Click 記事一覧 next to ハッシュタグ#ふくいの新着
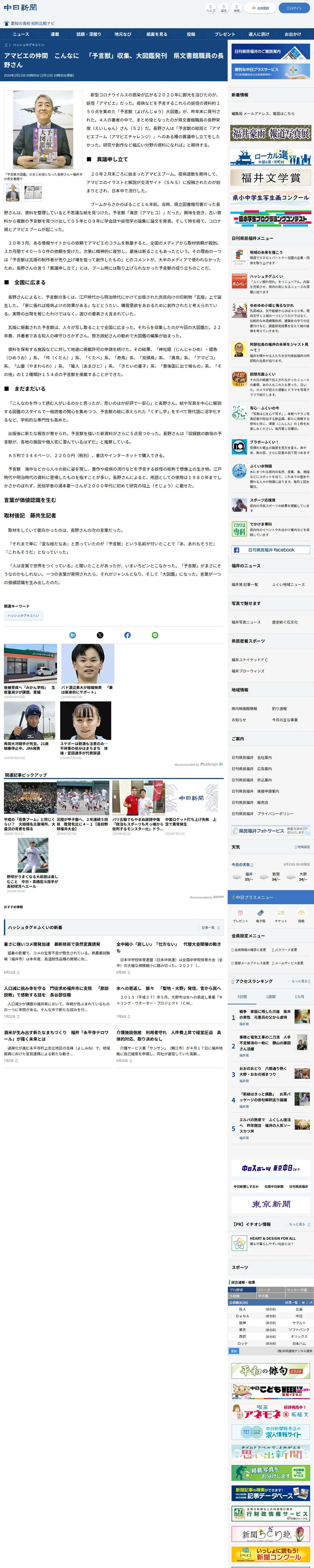This screenshot has height=1568, width=314. click(x=211, y=928)
